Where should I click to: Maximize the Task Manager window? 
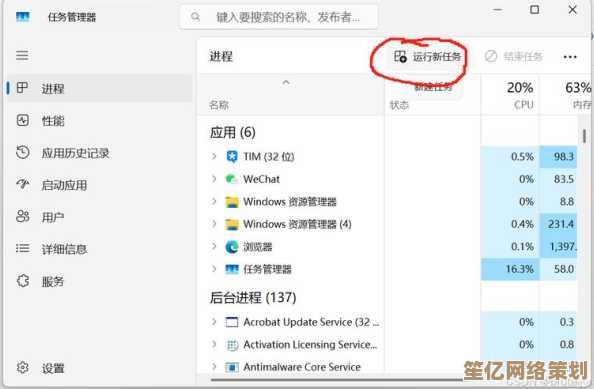point(535,9)
